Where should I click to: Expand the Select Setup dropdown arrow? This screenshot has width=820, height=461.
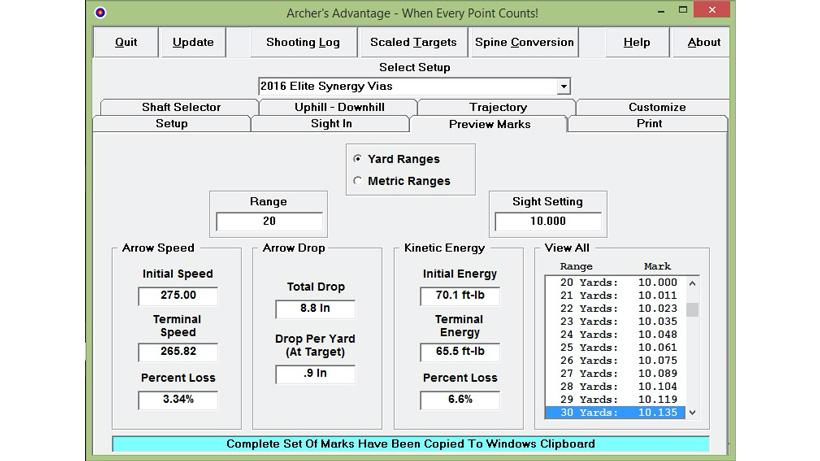(563, 86)
